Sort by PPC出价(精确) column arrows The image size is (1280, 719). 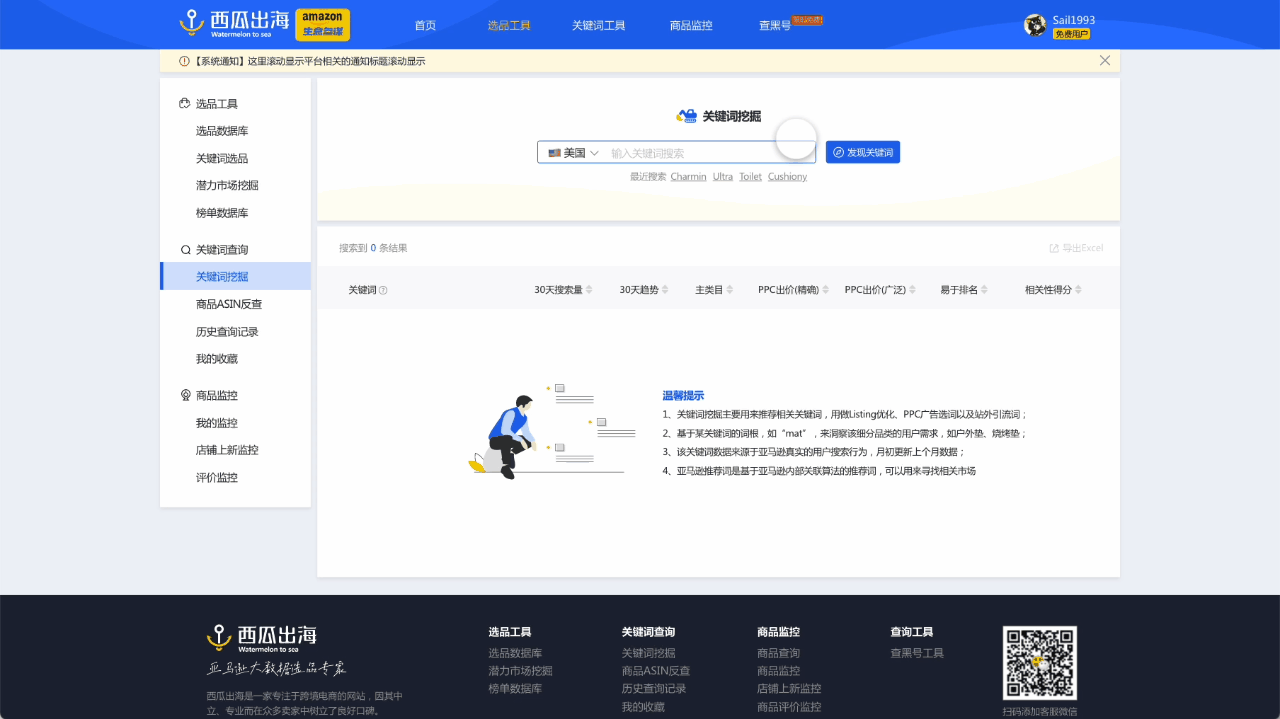(x=826, y=290)
